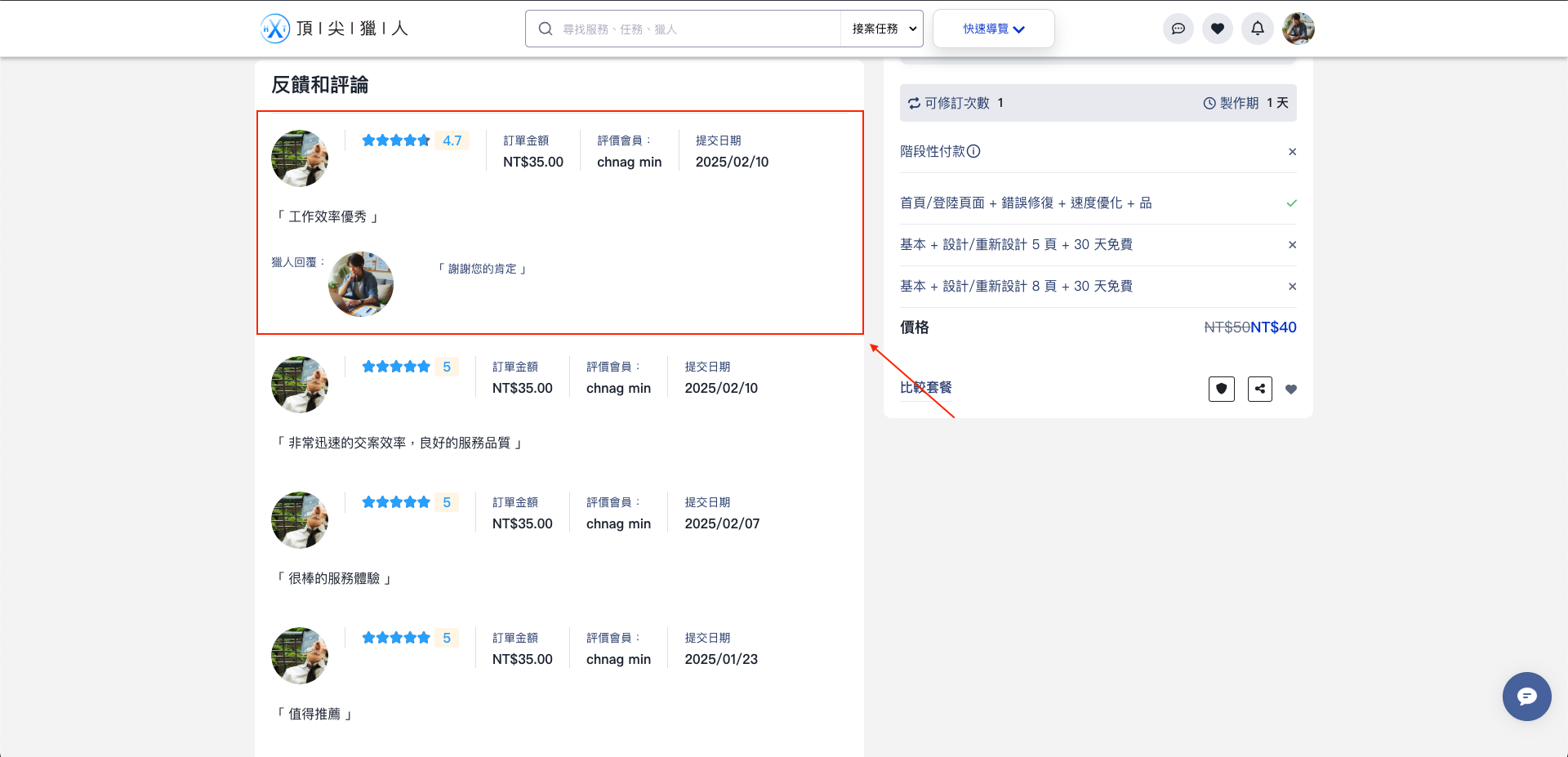Deselect the 基本 + 設計 5 頁 option
1568x757 pixels.
coord(1293,244)
